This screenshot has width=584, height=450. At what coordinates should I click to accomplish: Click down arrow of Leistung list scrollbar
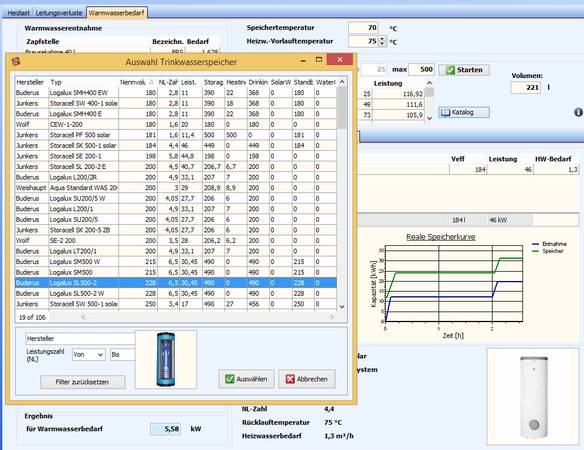pyautogui.click(x=429, y=118)
